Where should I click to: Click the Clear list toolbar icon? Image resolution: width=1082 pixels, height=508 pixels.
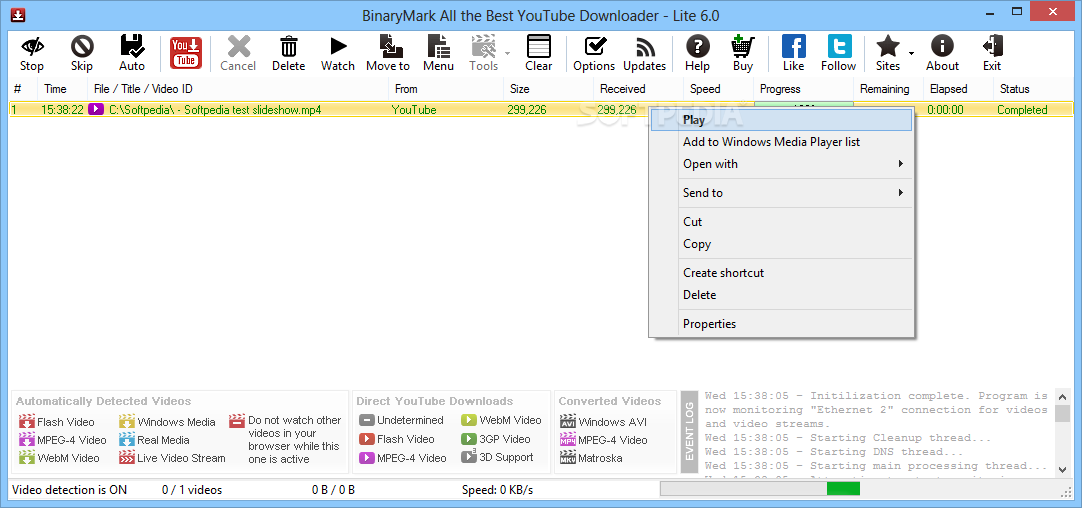[539, 47]
